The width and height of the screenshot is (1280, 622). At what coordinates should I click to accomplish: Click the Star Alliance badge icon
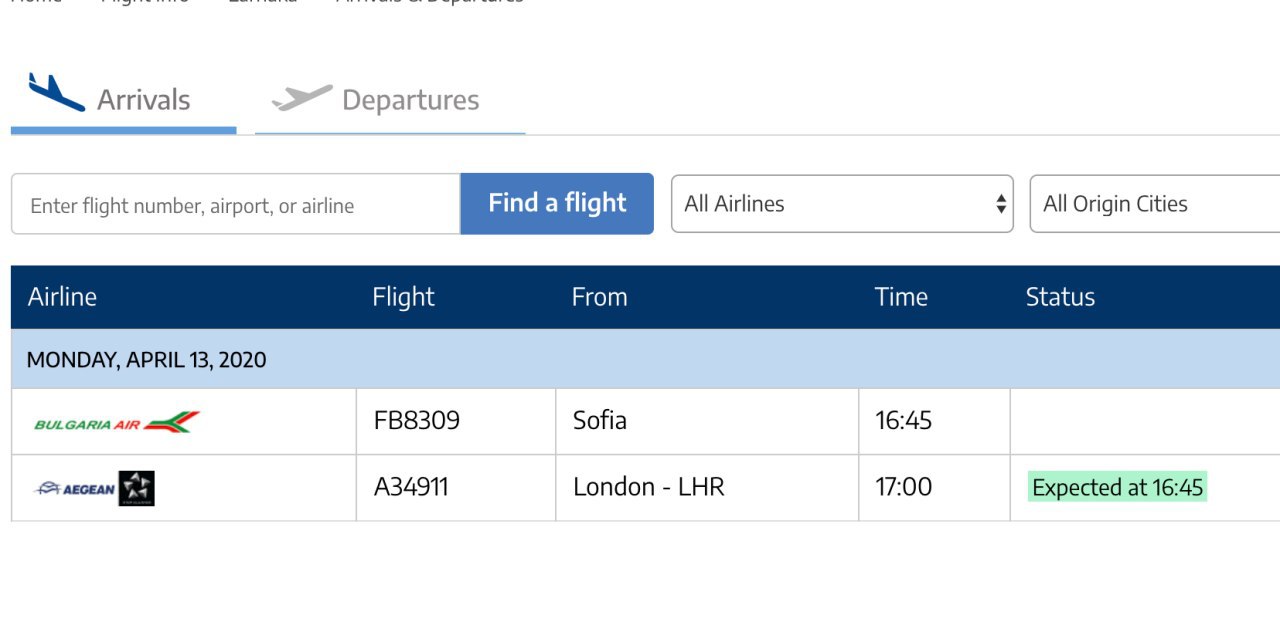click(137, 489)
